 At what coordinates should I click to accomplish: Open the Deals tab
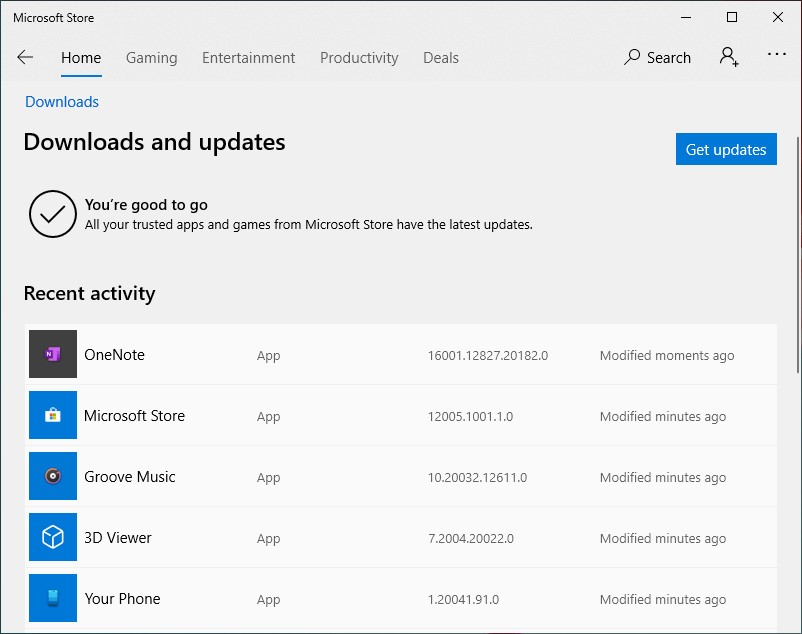[441, 58]
